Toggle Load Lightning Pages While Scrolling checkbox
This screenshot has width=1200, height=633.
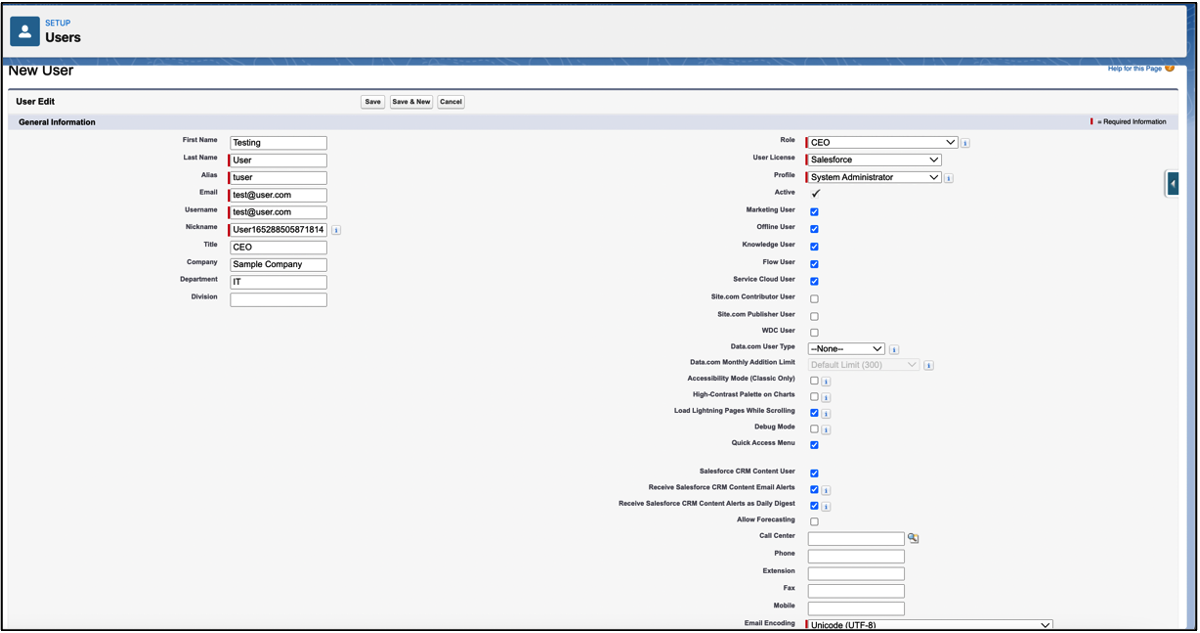(x=814, y=413)
